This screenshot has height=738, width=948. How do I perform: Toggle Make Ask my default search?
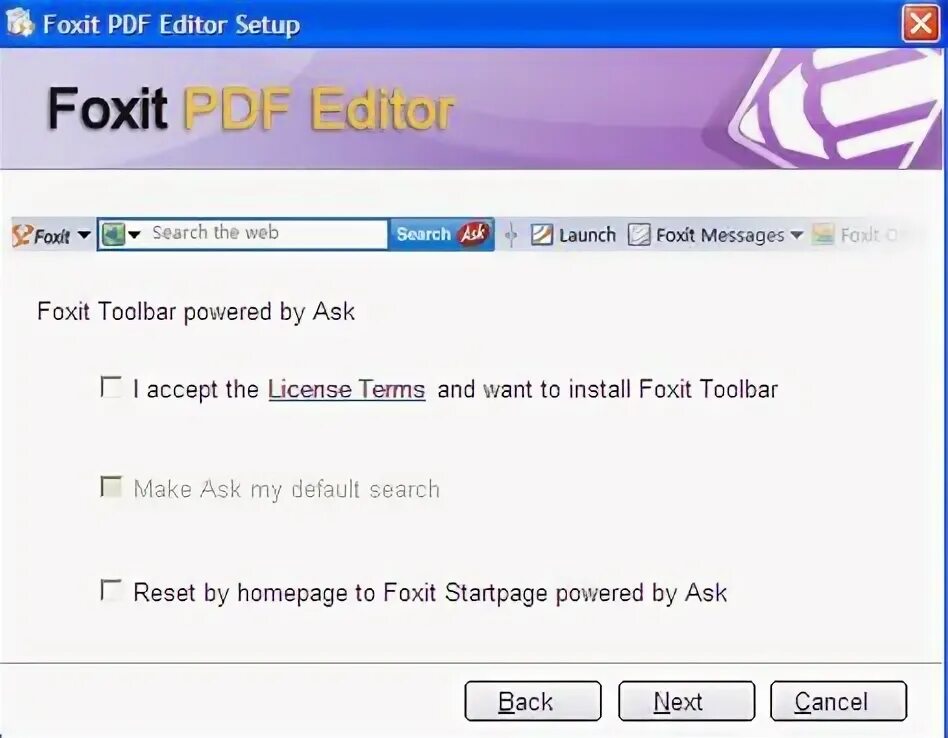(x=111, y=486)
